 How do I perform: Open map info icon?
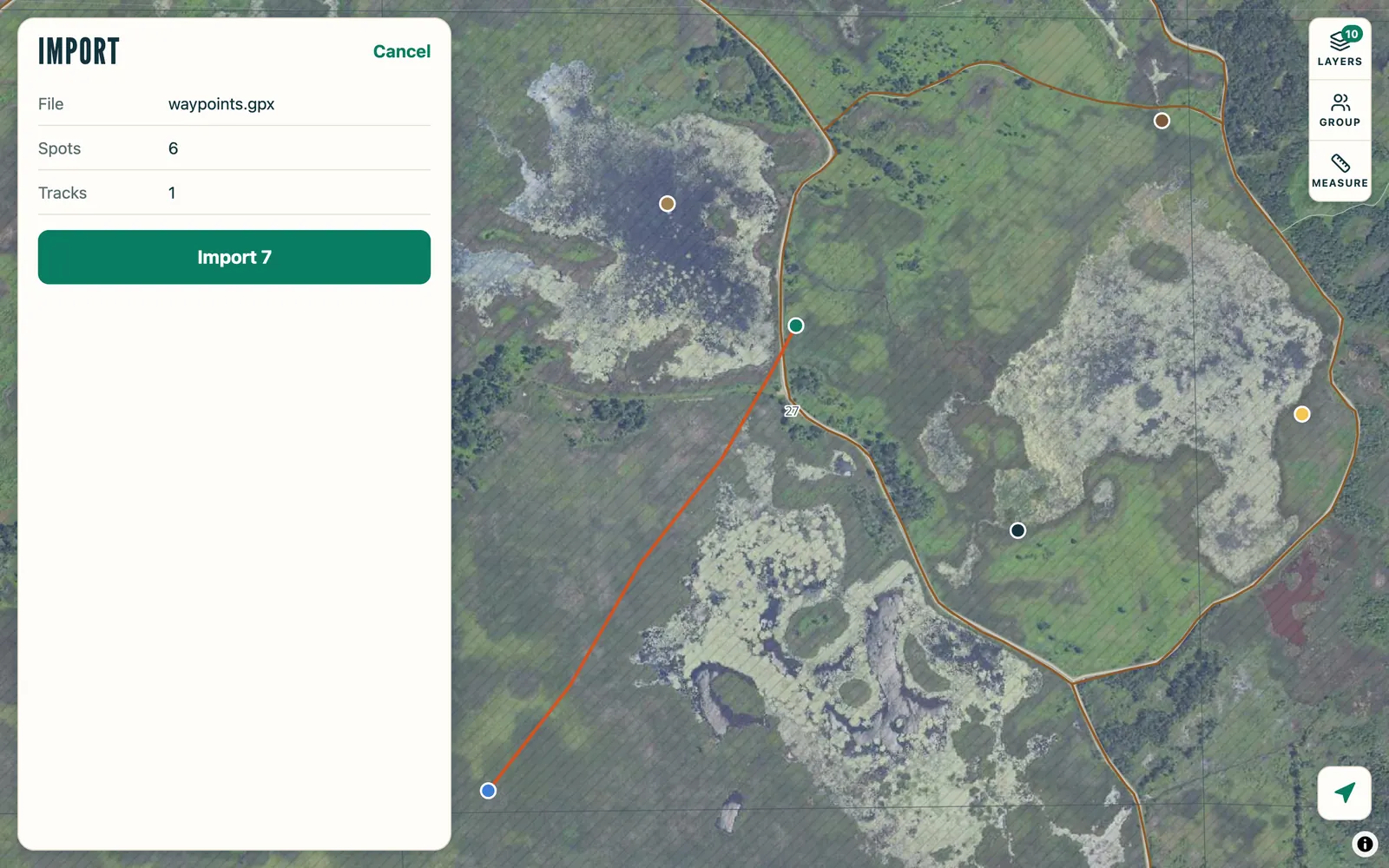[x=1365, y=844]
